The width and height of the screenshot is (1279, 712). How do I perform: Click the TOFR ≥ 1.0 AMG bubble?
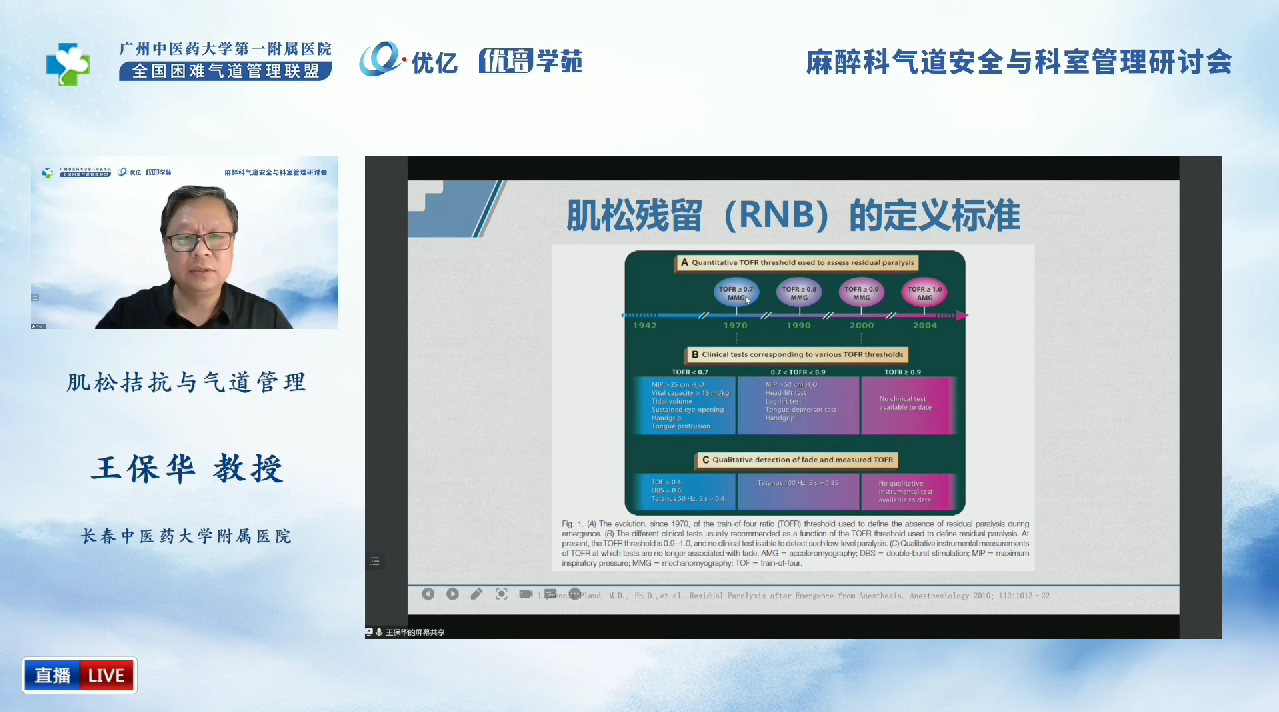(x=924, y=292)
